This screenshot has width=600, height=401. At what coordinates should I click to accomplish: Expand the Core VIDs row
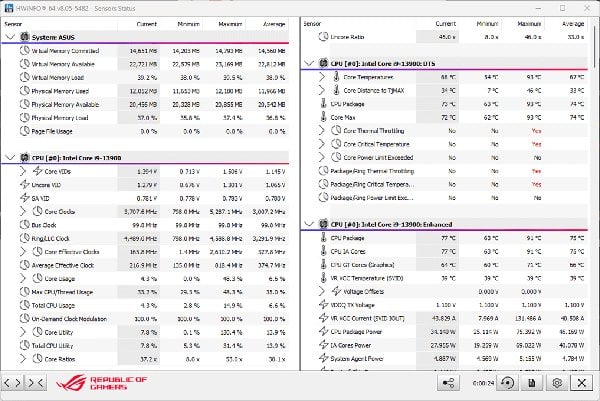pyautogui.click(x=23, y=171)
